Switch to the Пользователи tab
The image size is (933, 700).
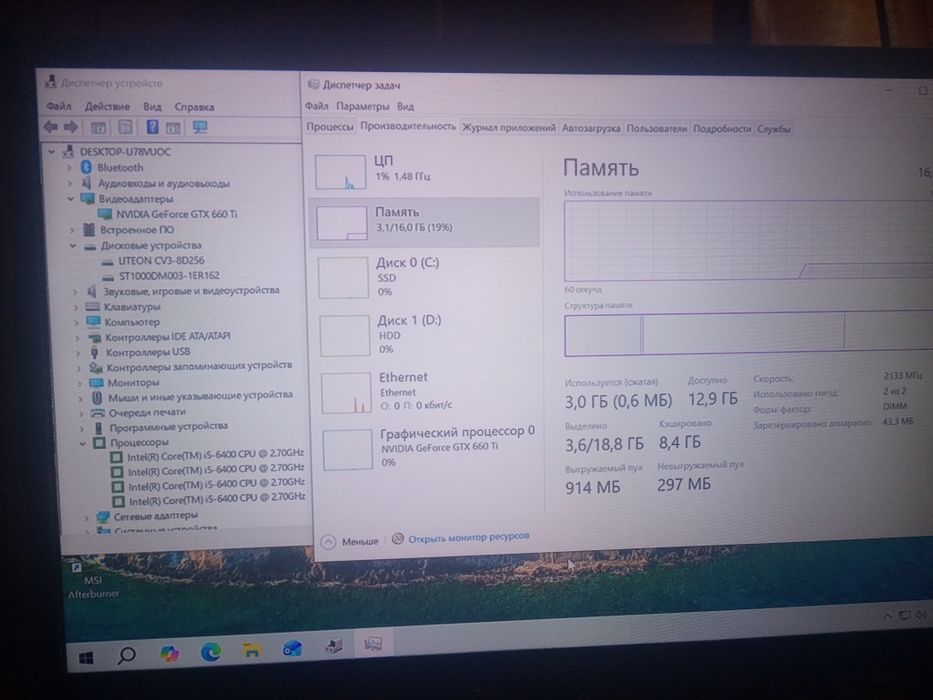tap(656, 128)
